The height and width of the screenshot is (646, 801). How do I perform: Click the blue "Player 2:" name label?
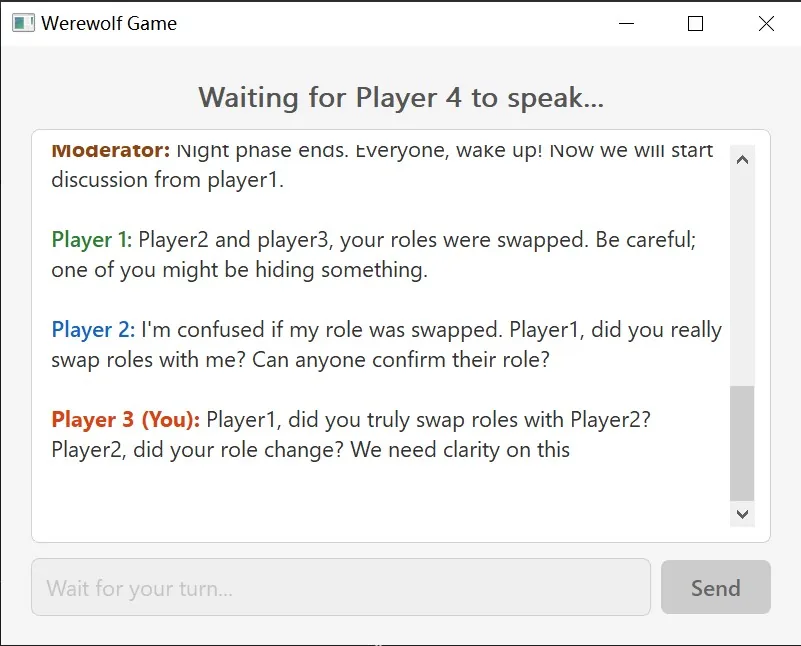pyautogui.click(x=93, y=329)
